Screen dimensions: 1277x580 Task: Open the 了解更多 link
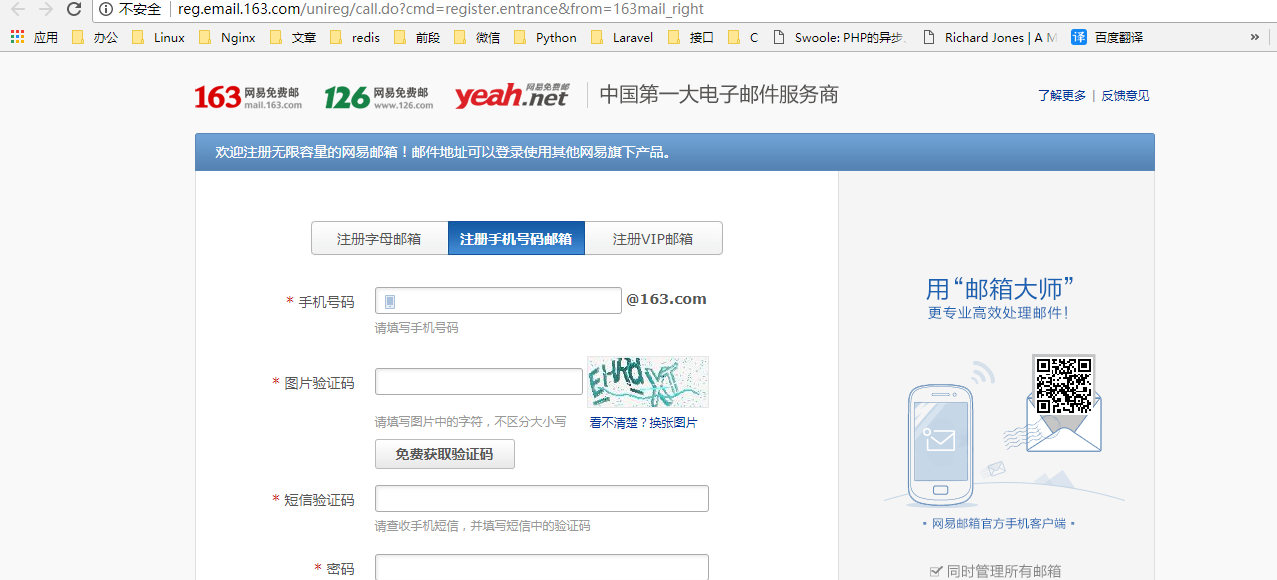1061,96
